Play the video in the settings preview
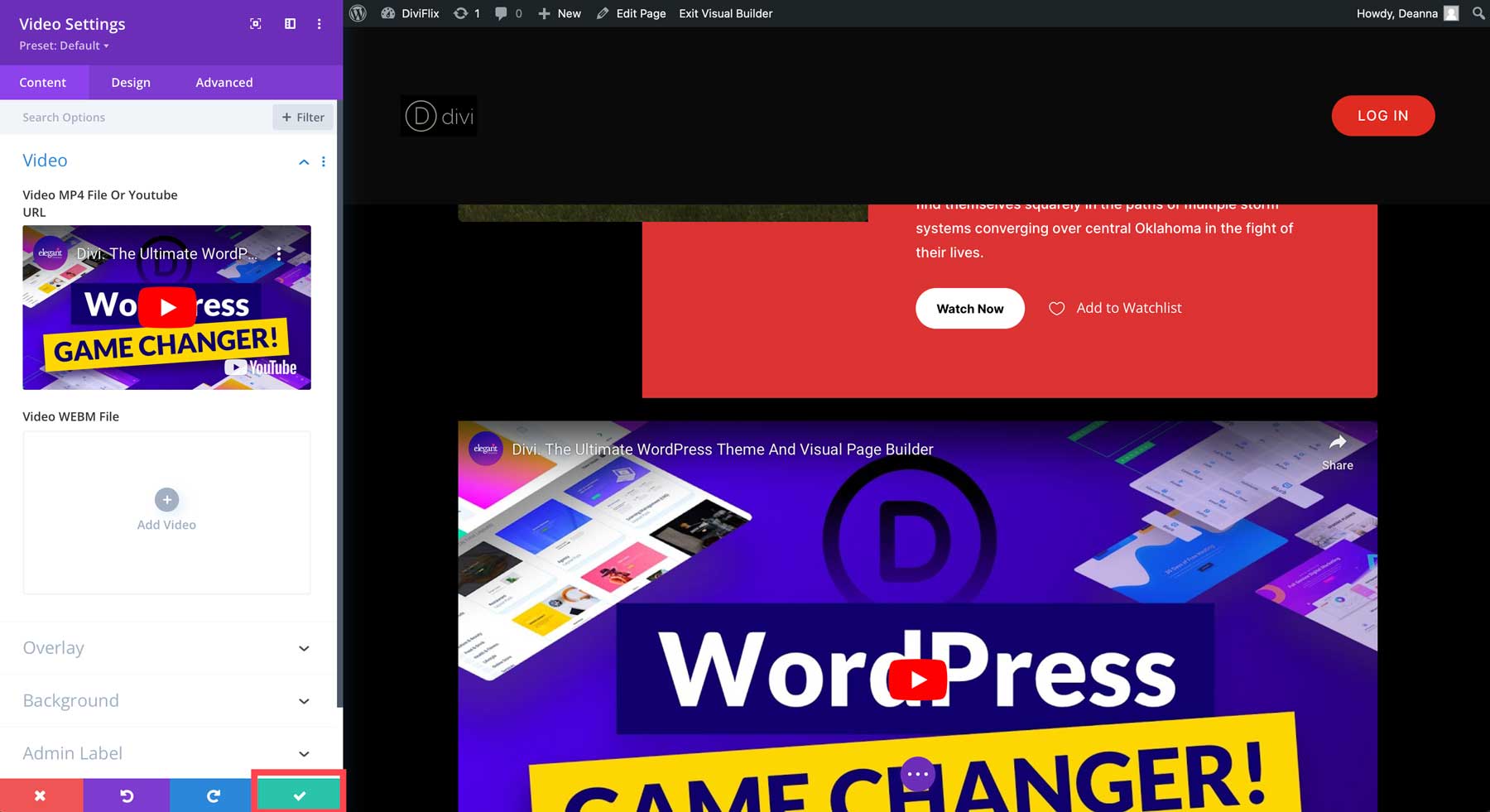 pyautogui.click(x=167, y=308)
